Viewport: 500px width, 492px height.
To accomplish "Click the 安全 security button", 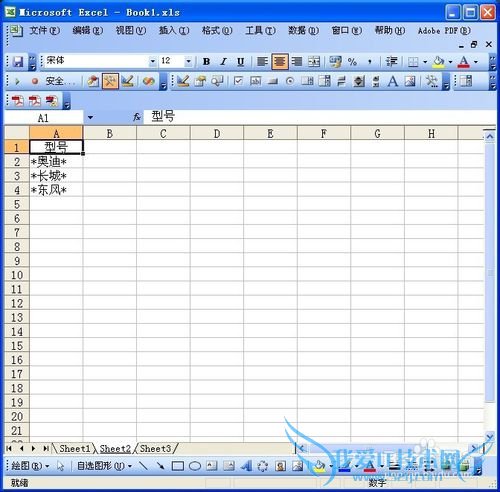I will [x=60, y=81].
